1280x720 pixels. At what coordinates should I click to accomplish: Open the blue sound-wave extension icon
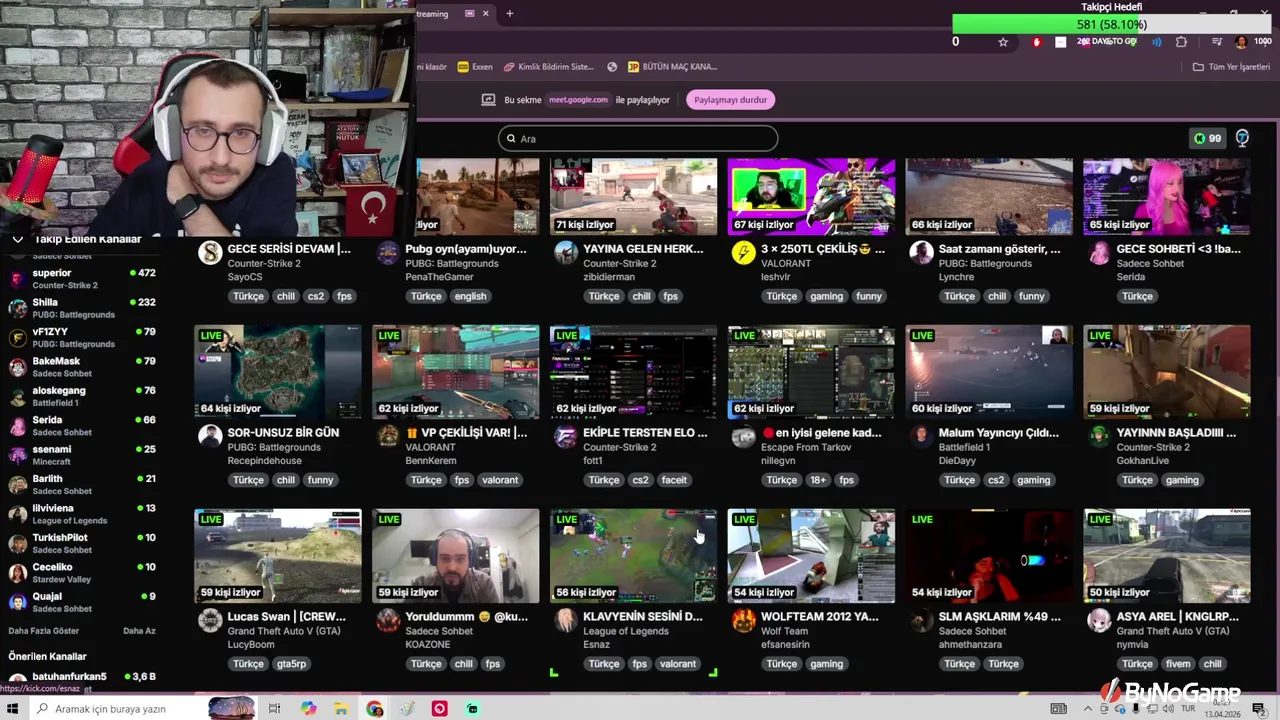tap(1157, 42)
